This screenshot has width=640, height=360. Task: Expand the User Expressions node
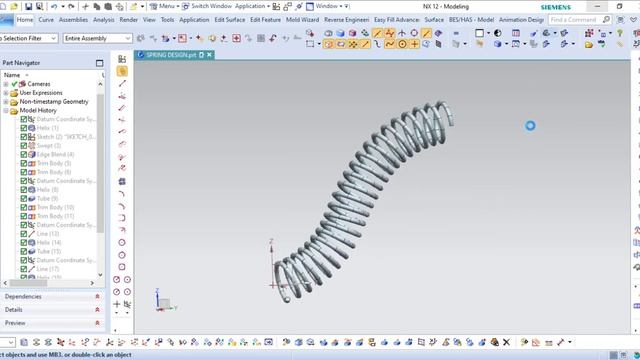[6, 93]
